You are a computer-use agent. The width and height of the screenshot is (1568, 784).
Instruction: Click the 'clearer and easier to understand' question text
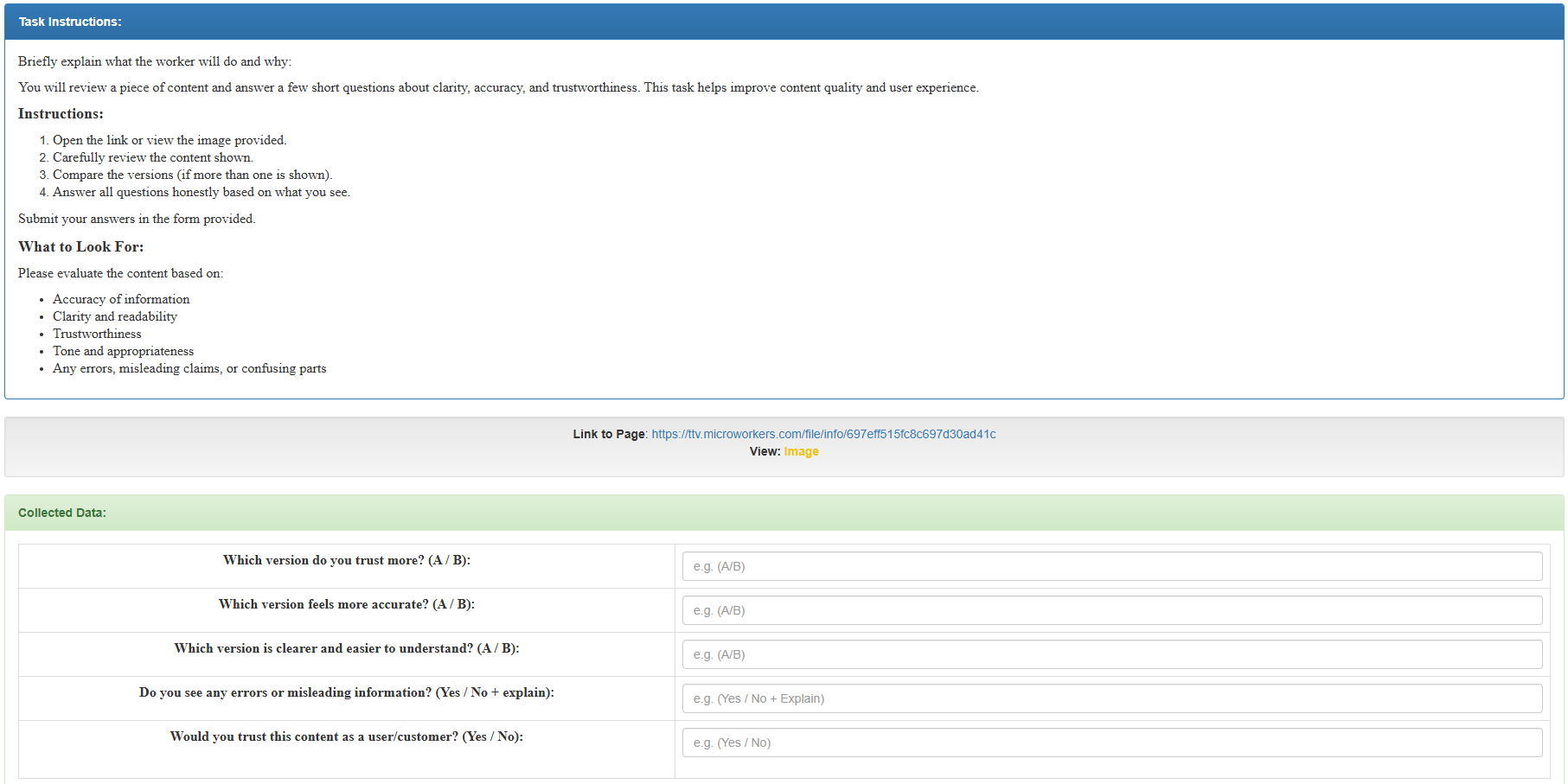pos(346,648)
